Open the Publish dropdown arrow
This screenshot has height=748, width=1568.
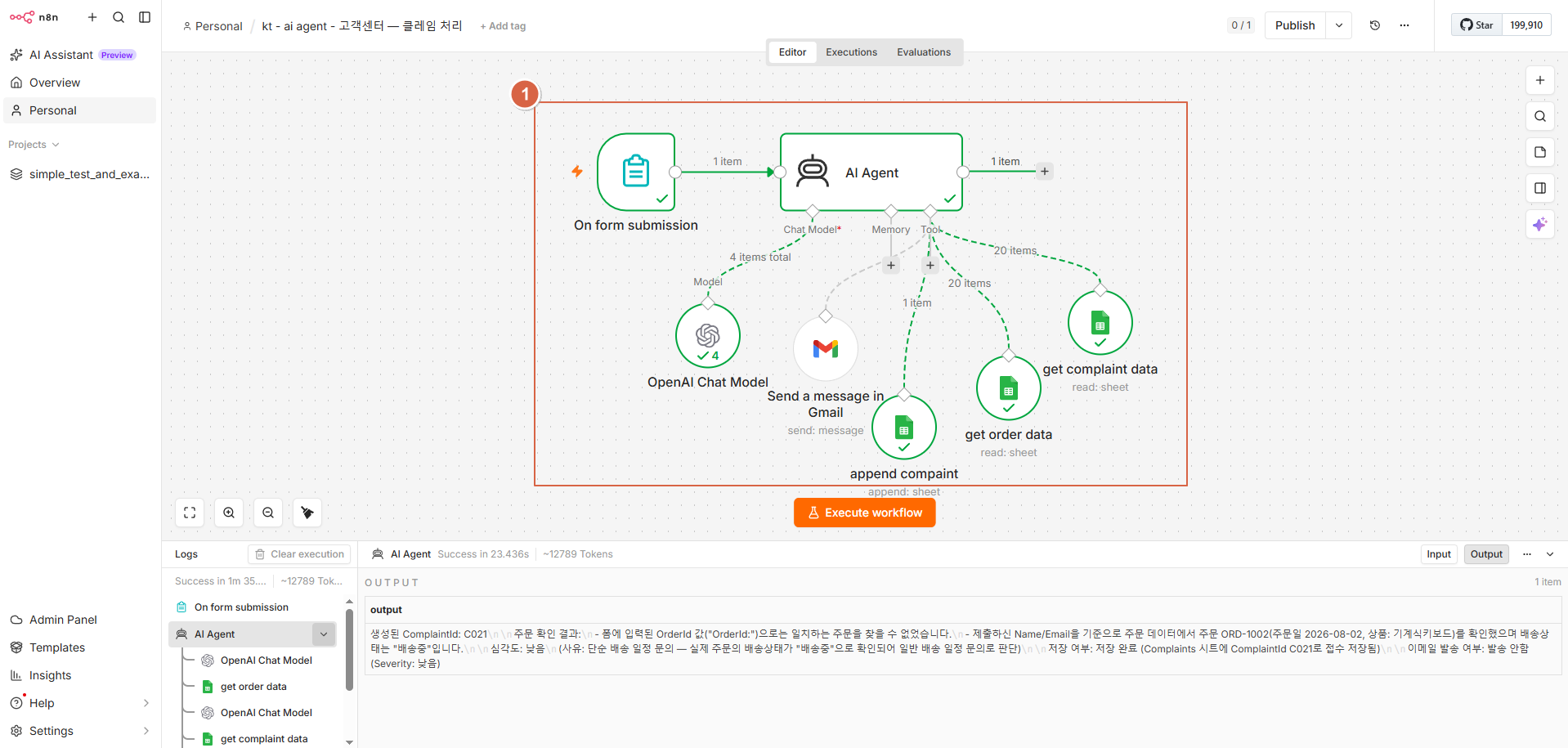pyautogui.click(x=1339, y=25)
